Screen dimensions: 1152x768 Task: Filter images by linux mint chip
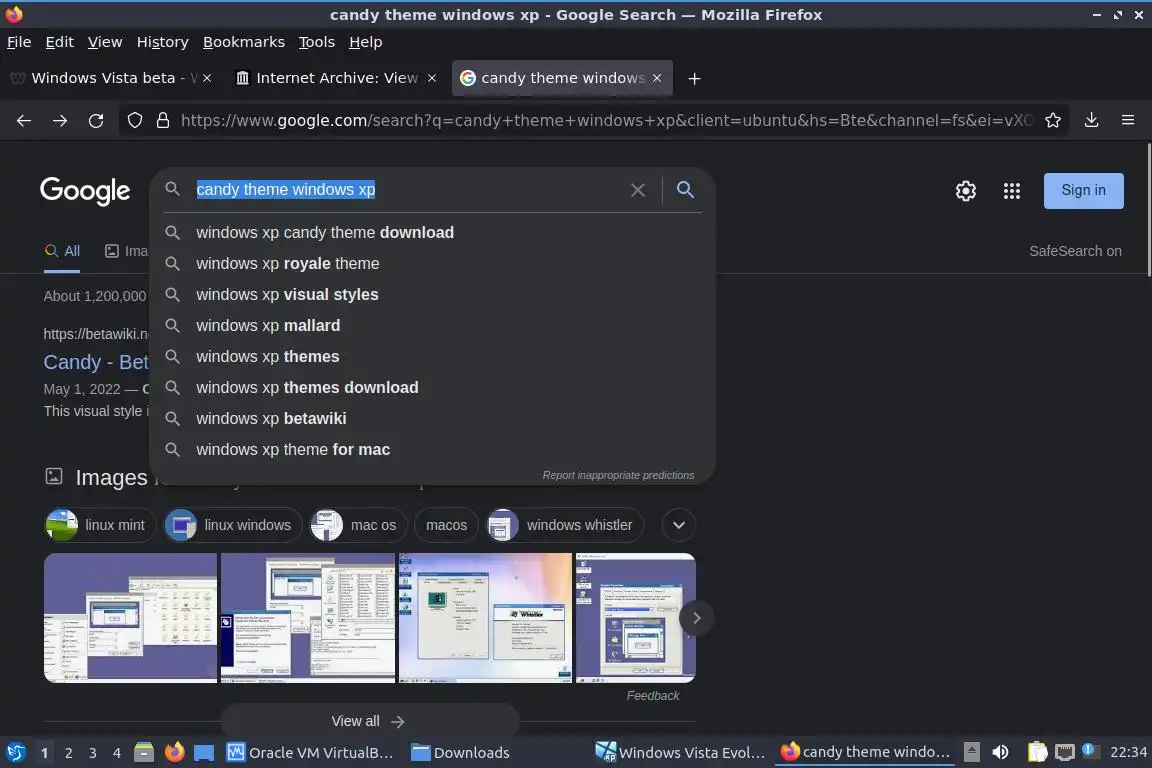click(x=100, y=525)
